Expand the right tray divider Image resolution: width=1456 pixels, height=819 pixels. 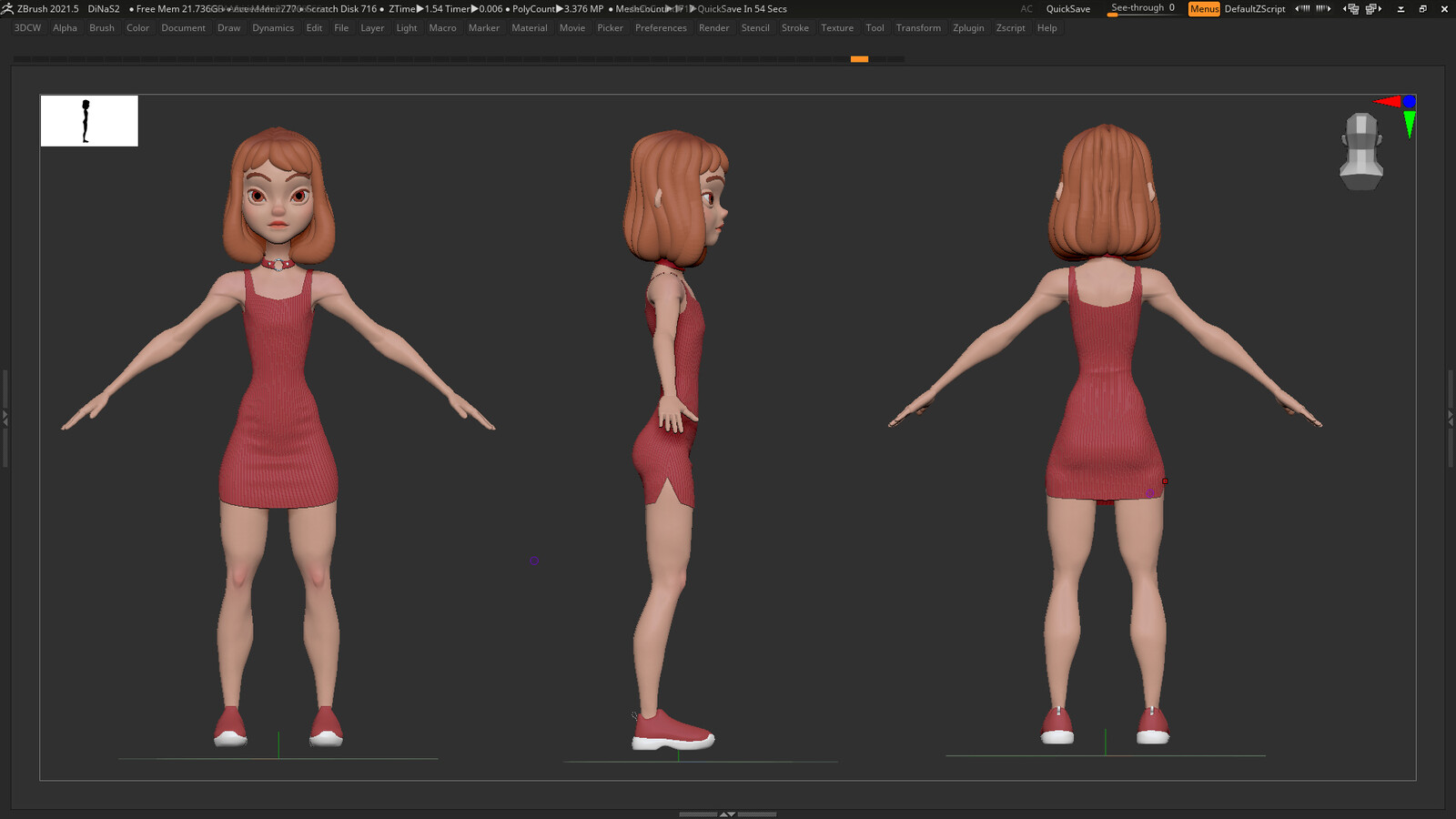coord(1451,419)
